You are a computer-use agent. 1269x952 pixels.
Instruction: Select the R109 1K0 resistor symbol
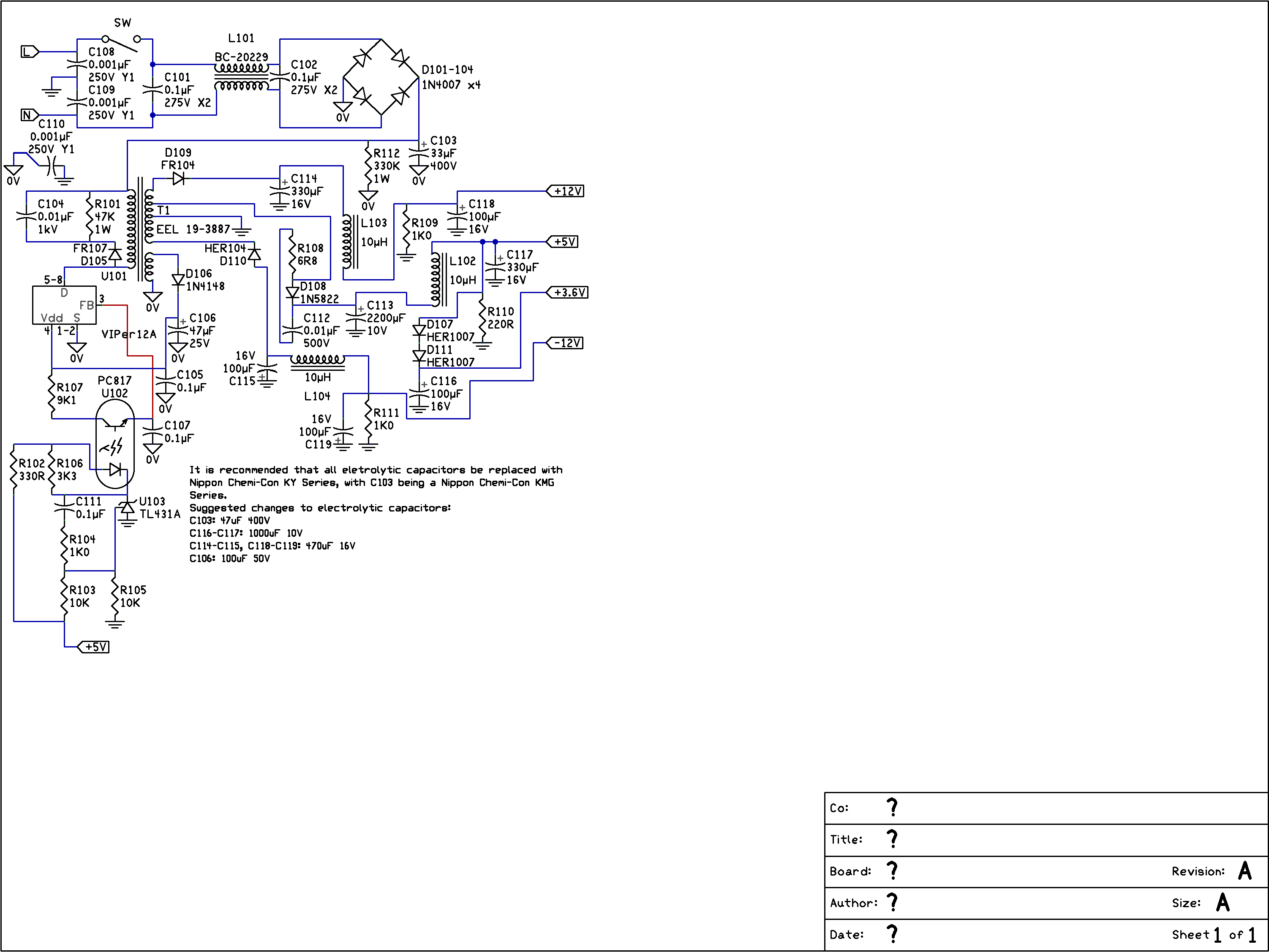pos(407,229)
